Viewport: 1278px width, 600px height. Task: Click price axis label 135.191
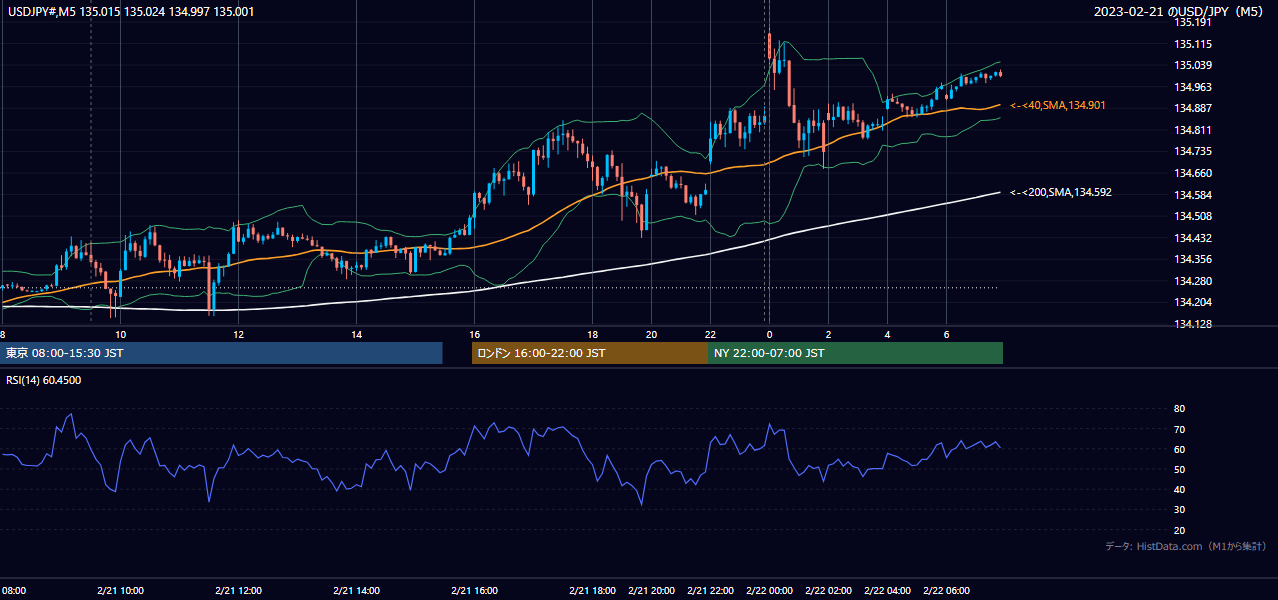pyautogui.click(x=1193, y=22)
